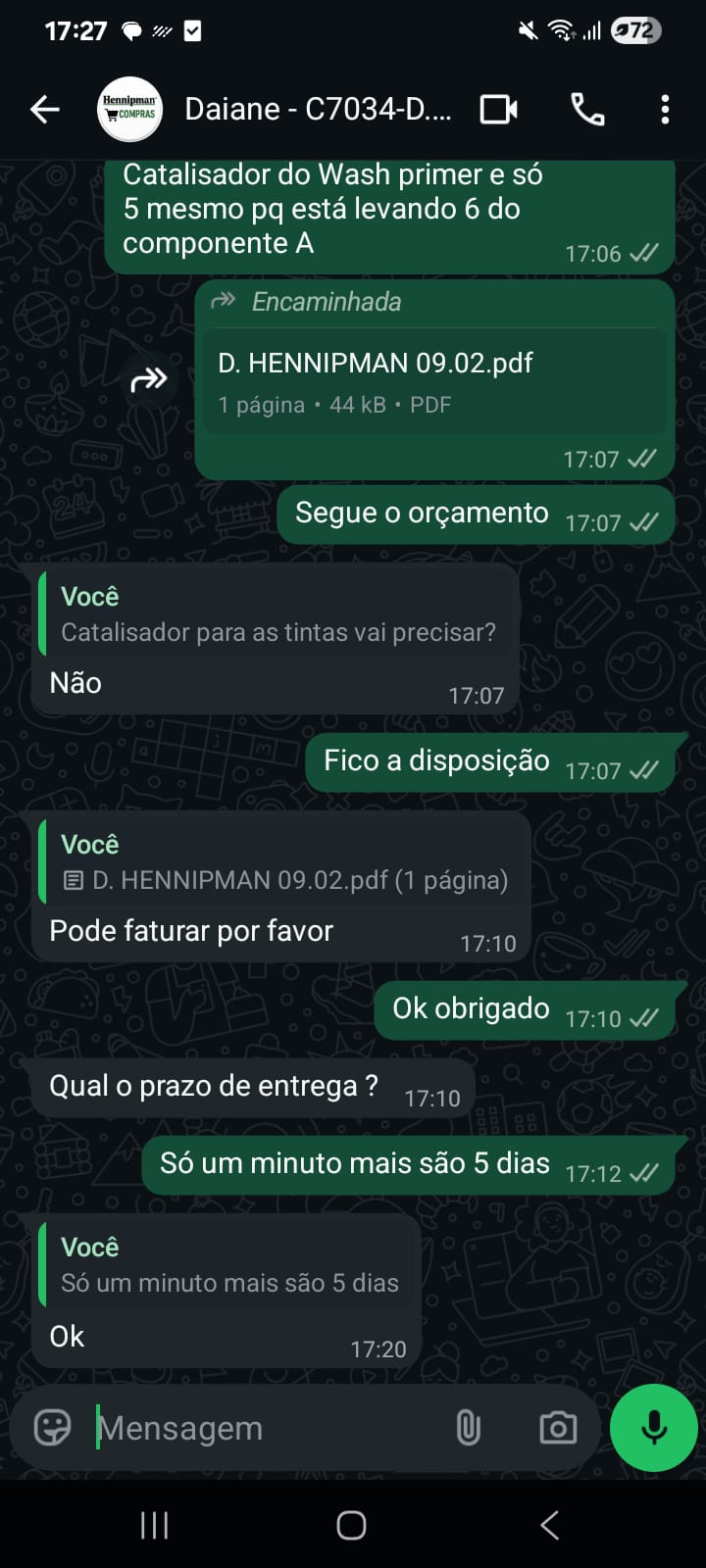Open the emoji sticker picker
The image size is (706, 1568).
click(x=52, y=1427)
